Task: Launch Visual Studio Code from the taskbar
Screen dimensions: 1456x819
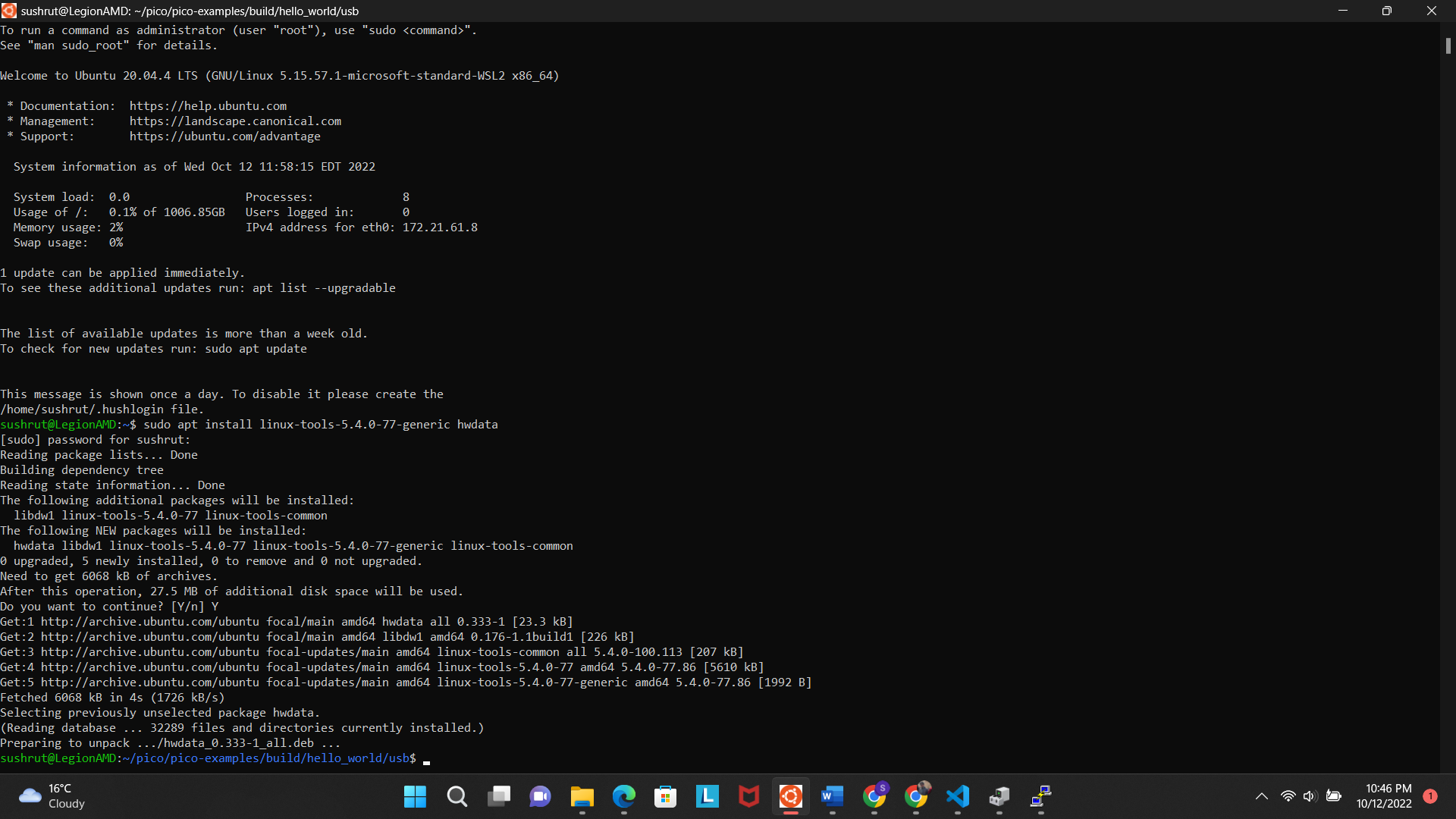Action: coord(958,796)
